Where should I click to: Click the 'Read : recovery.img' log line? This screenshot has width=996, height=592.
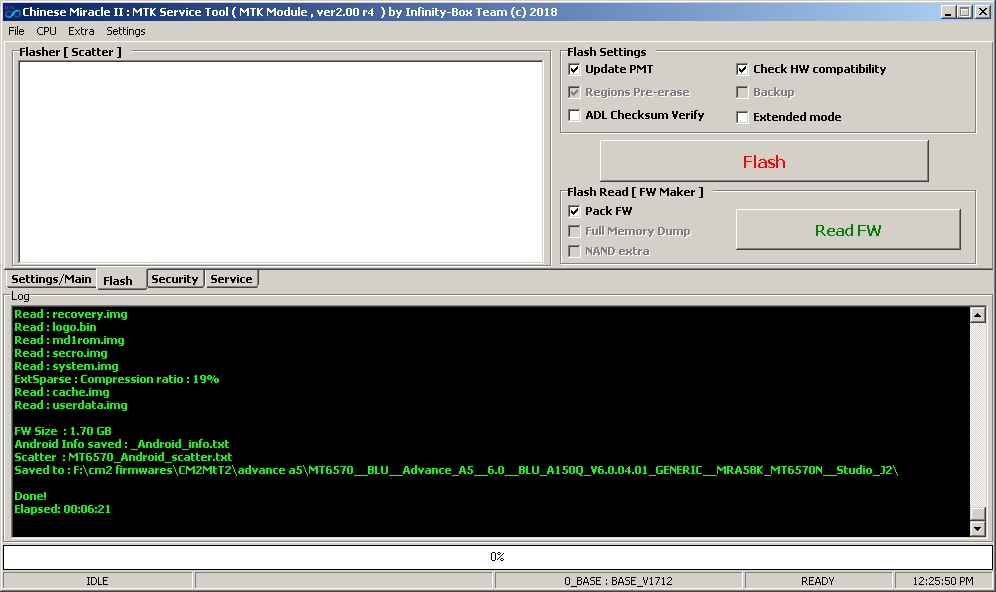(x=71, y=314)
